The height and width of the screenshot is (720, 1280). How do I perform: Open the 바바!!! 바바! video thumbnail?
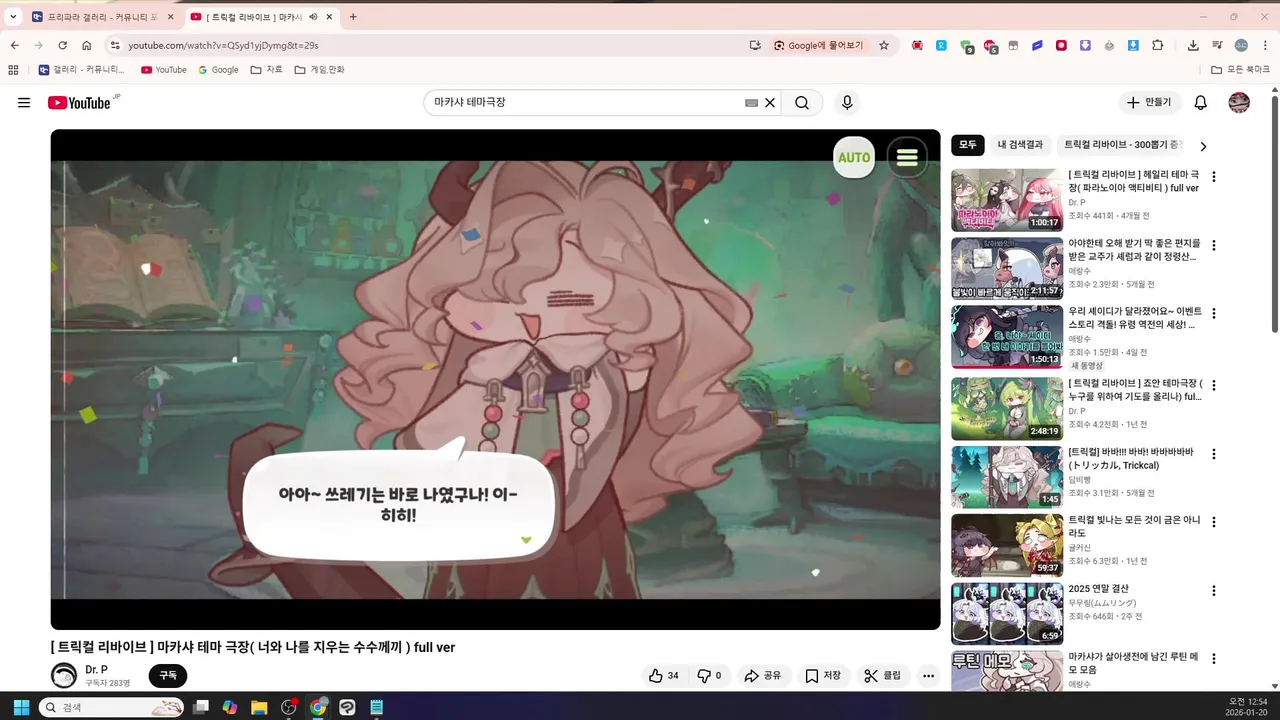click(x=1006, y=476)
